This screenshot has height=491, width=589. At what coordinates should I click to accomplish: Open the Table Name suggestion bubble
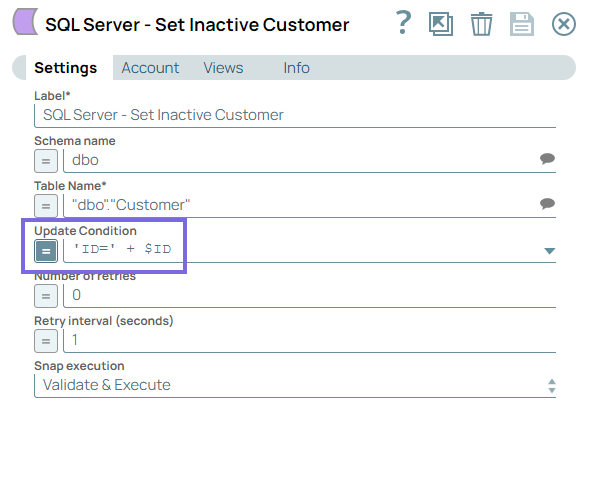547,204
